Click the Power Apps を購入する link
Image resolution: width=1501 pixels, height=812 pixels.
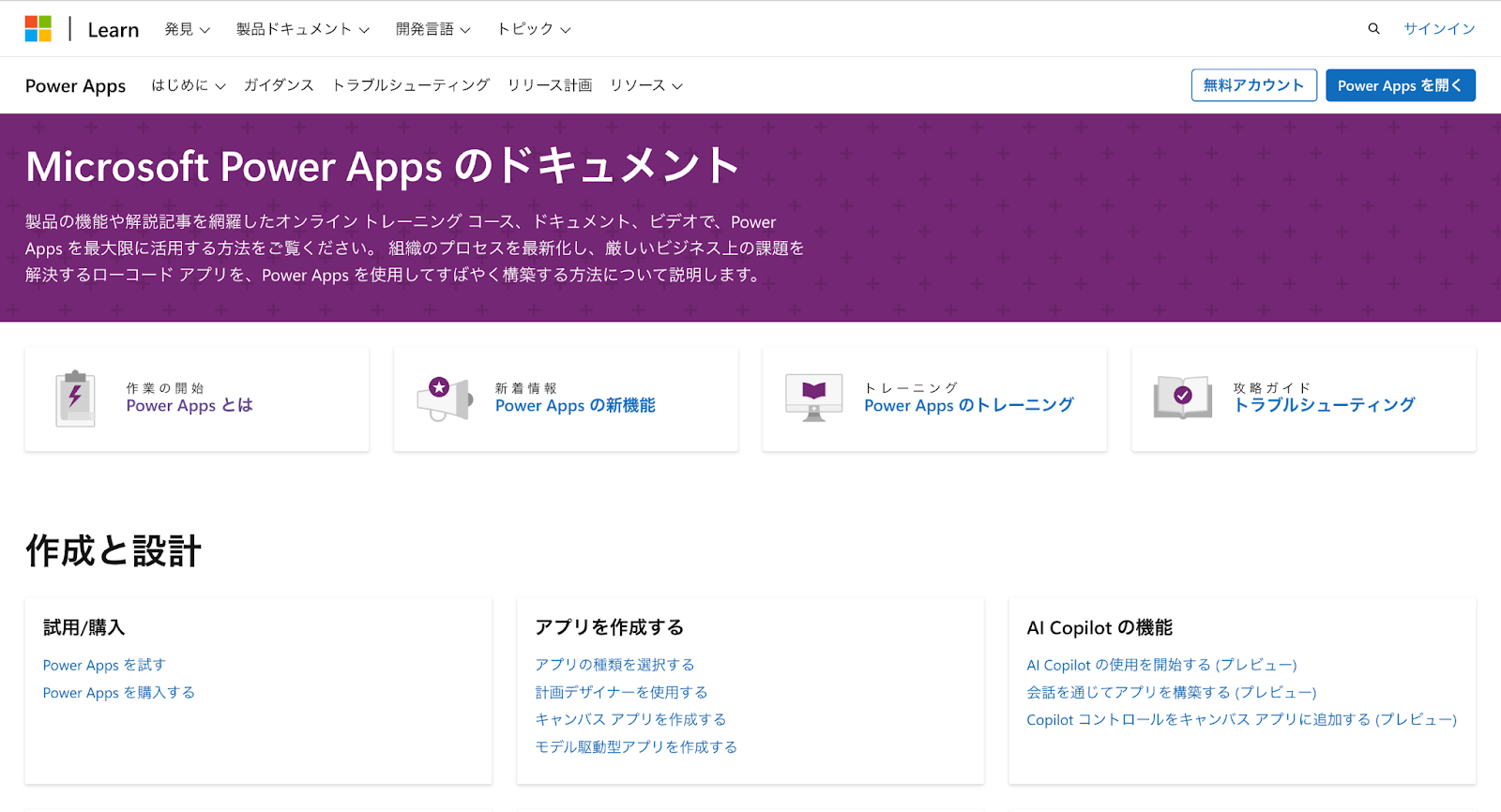click(119, 693)
